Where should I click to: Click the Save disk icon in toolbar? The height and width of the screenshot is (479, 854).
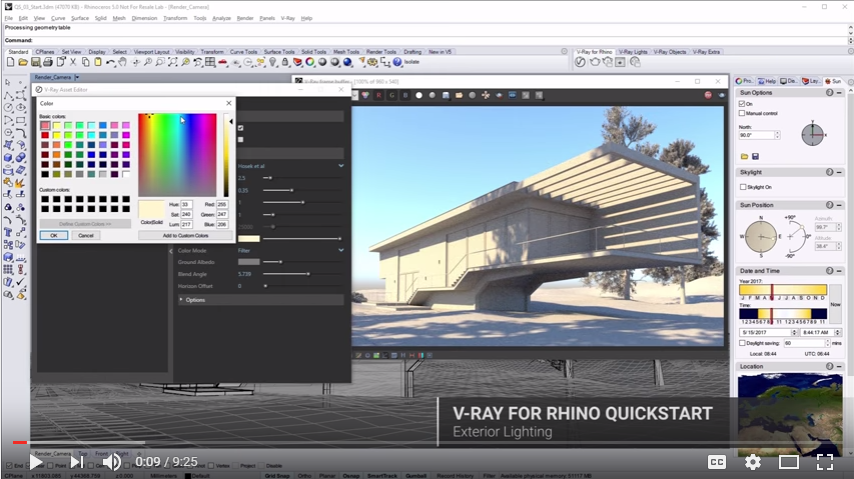[35, 62]
